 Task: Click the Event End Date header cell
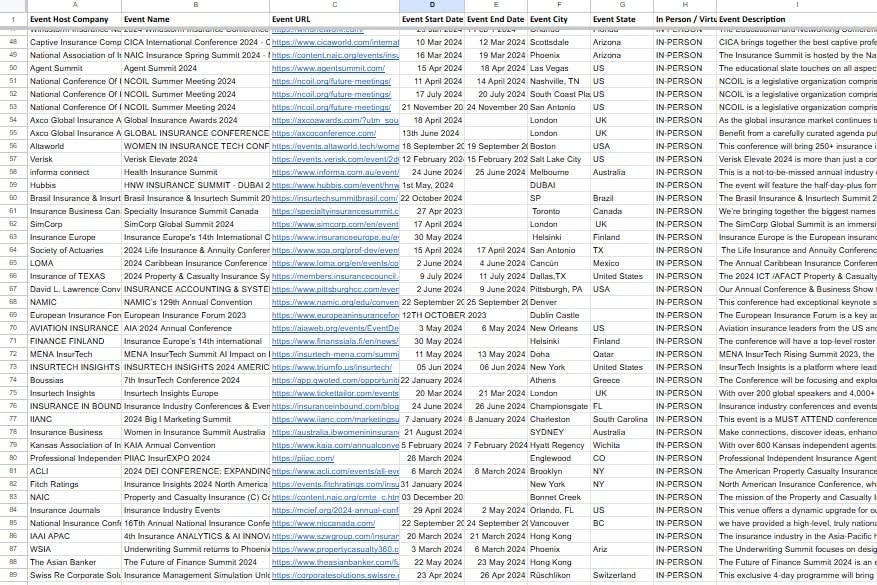(x=496, y=19)
